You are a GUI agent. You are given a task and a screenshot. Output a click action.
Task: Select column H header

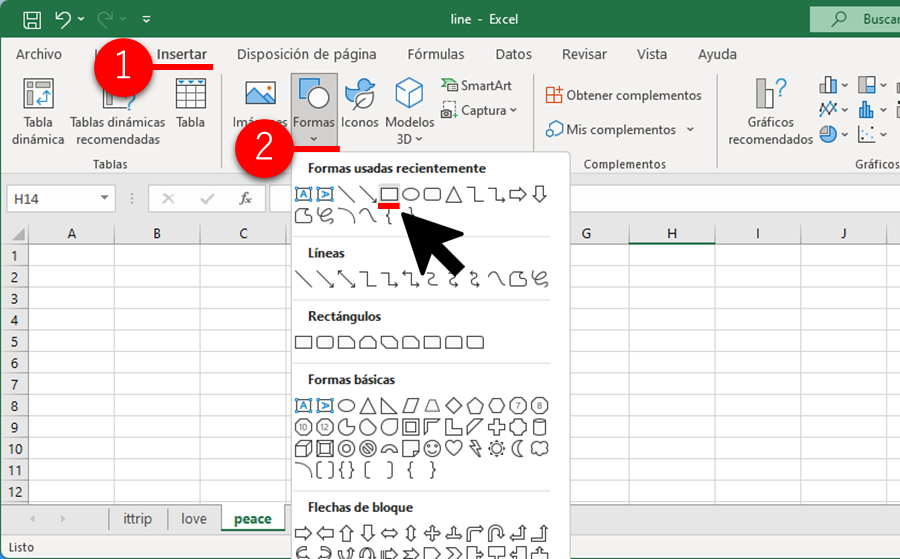pyautogui.click(x=672, y=234)
